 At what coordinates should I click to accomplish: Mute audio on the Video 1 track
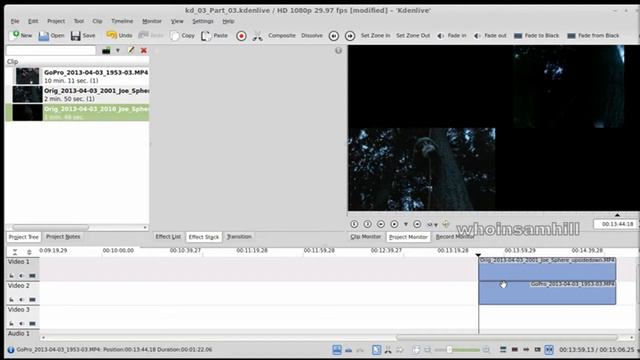(21, 276)
